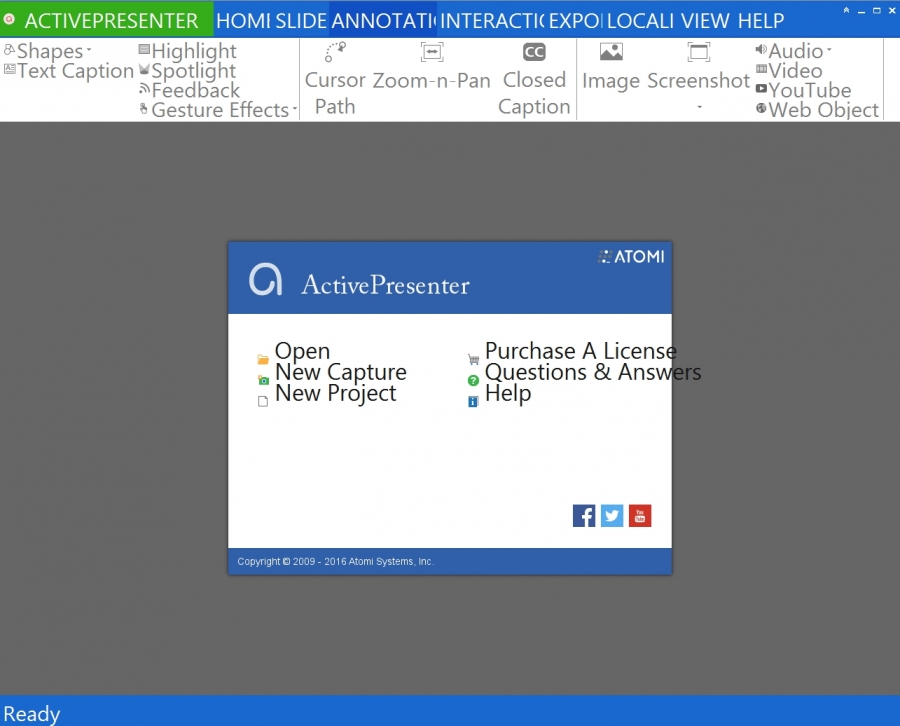Image resolution: width=900 pixels, height=726 pixels.
Task: Click the Help link on the start page
Action: pos(499,394)
